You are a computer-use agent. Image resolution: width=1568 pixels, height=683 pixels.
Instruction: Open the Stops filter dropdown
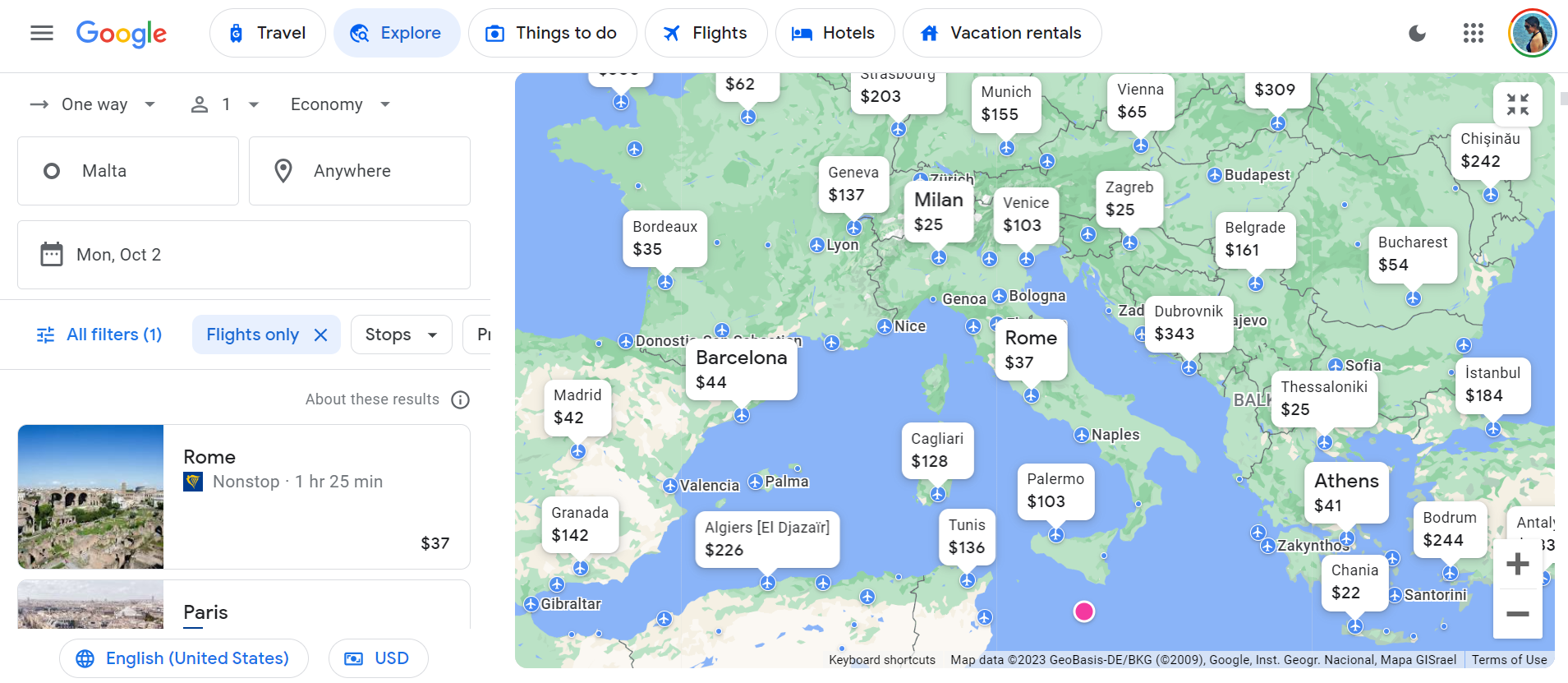402,335
